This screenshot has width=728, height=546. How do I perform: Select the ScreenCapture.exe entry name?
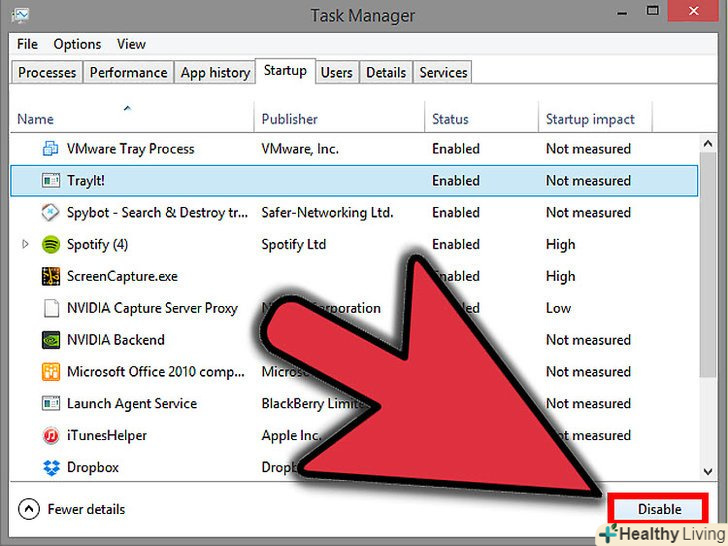tap(122, 276)
